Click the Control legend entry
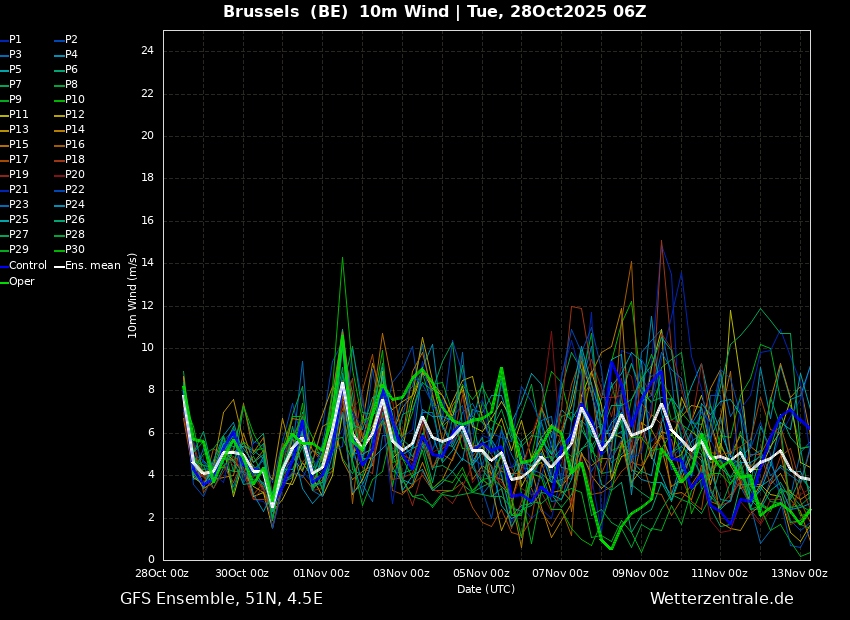 23,266
